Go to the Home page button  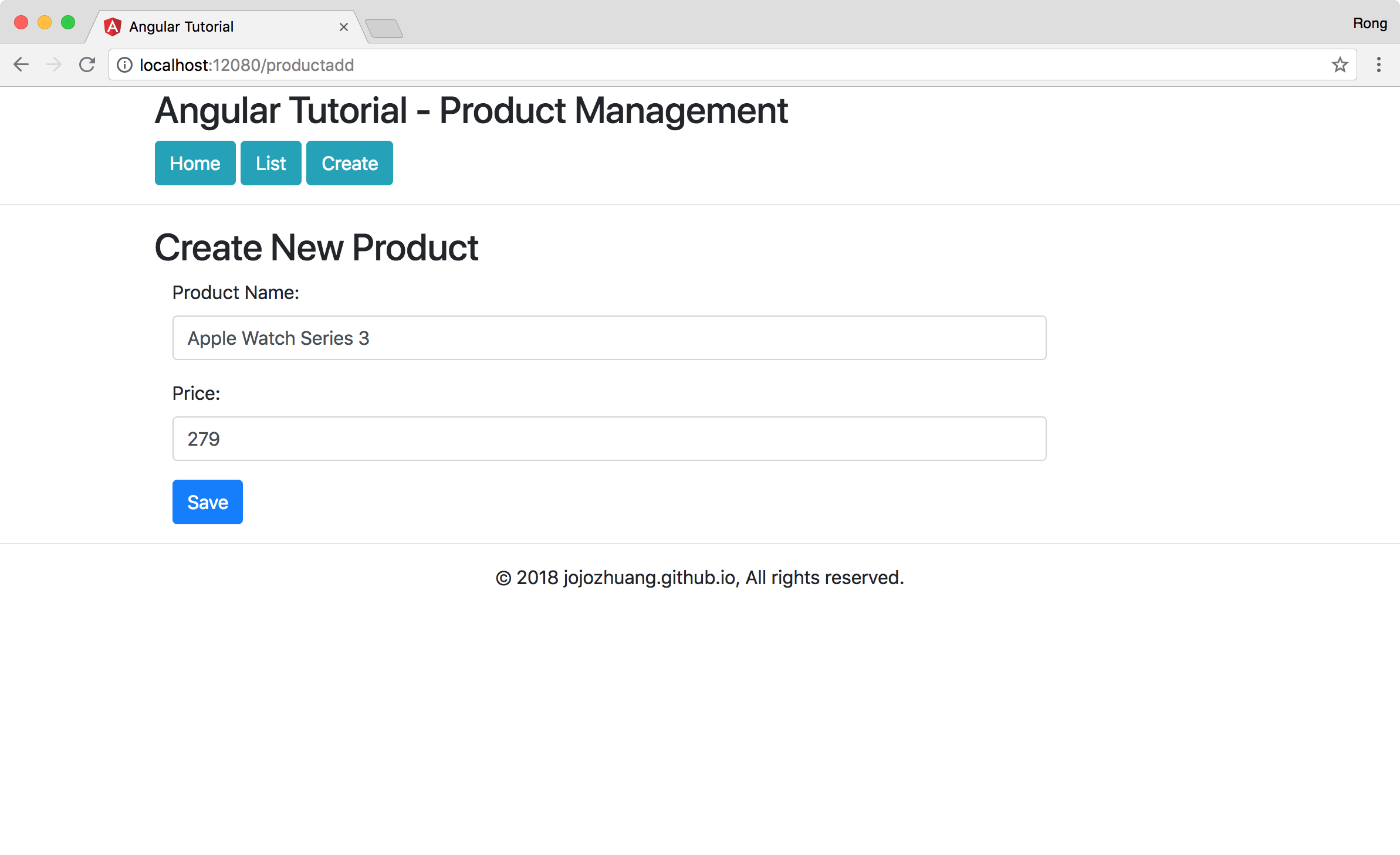click(195, 163)
